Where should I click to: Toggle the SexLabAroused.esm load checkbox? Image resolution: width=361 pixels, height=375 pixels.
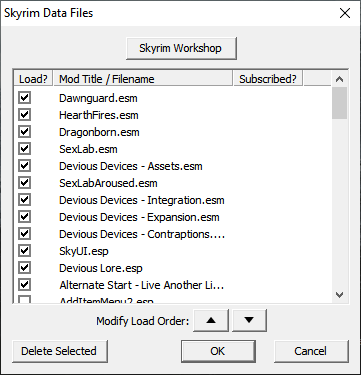click(x=24, y=183)
